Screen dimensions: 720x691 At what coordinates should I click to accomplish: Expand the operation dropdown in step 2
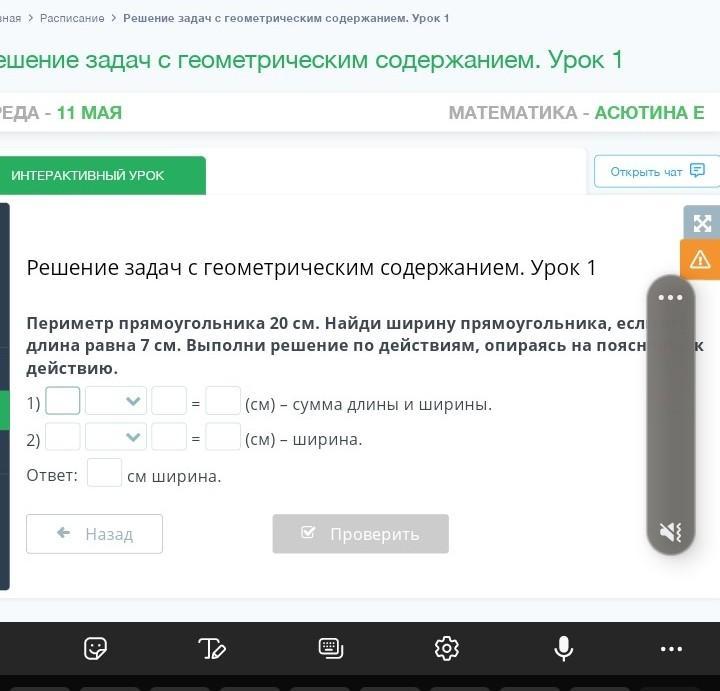(116, 437)
